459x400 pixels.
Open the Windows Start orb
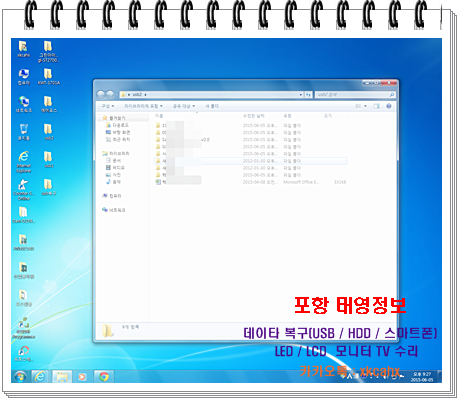pos(20,377)
